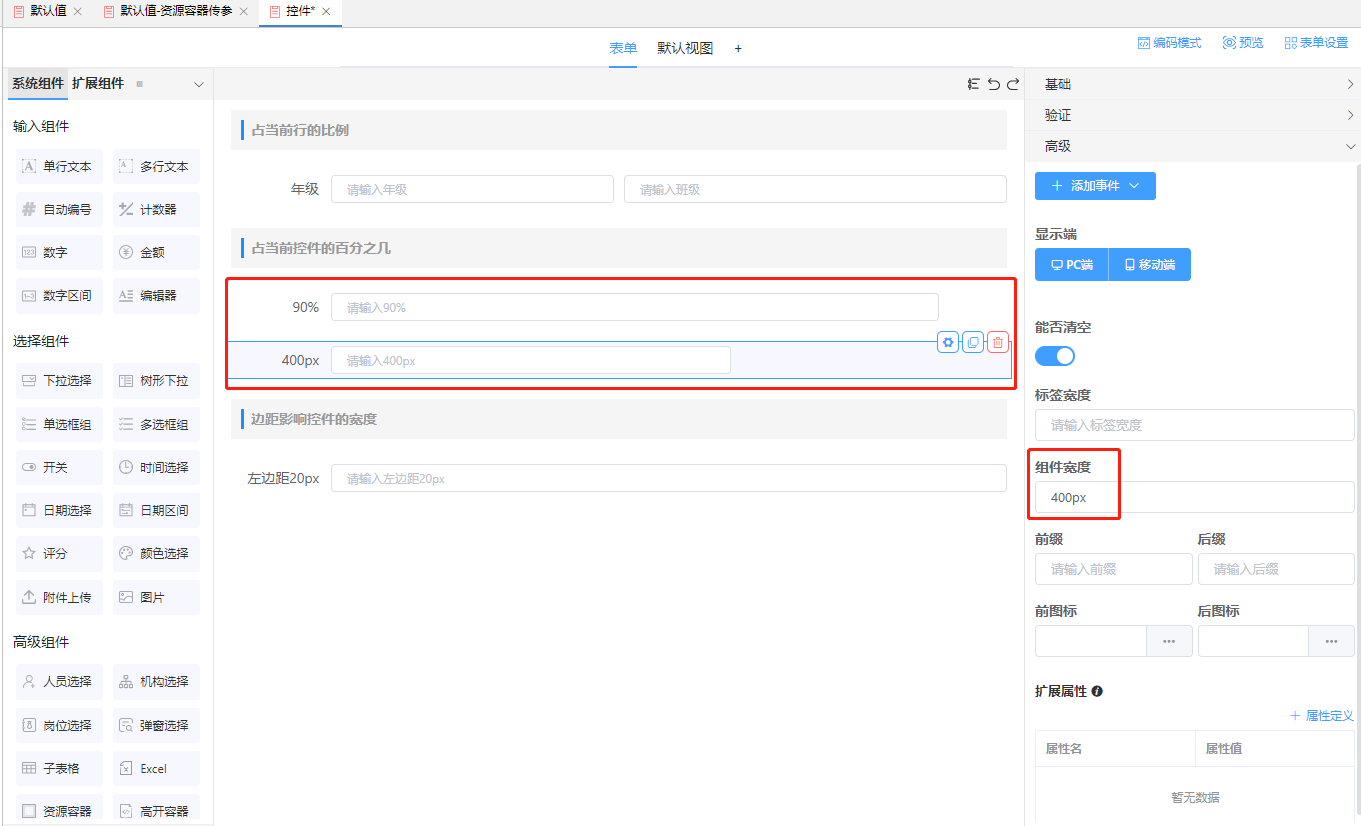This screenshot has width=1361, height=826.
Task: Click the 属性定义 link
Action: [1321, 716]
